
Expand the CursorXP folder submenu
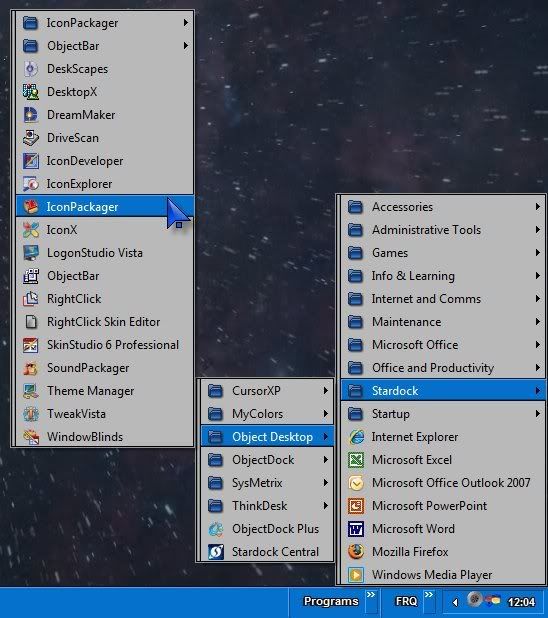[x=267, y=391]
